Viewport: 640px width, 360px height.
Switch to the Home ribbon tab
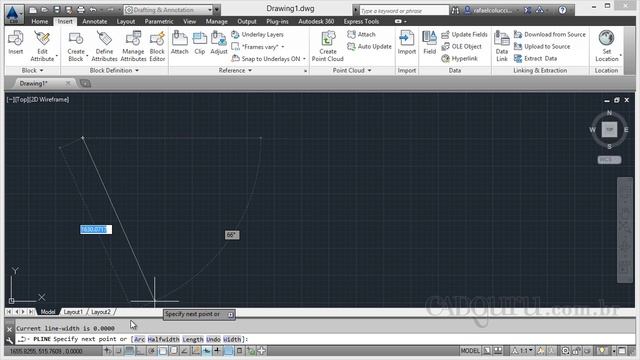[40, 21]
